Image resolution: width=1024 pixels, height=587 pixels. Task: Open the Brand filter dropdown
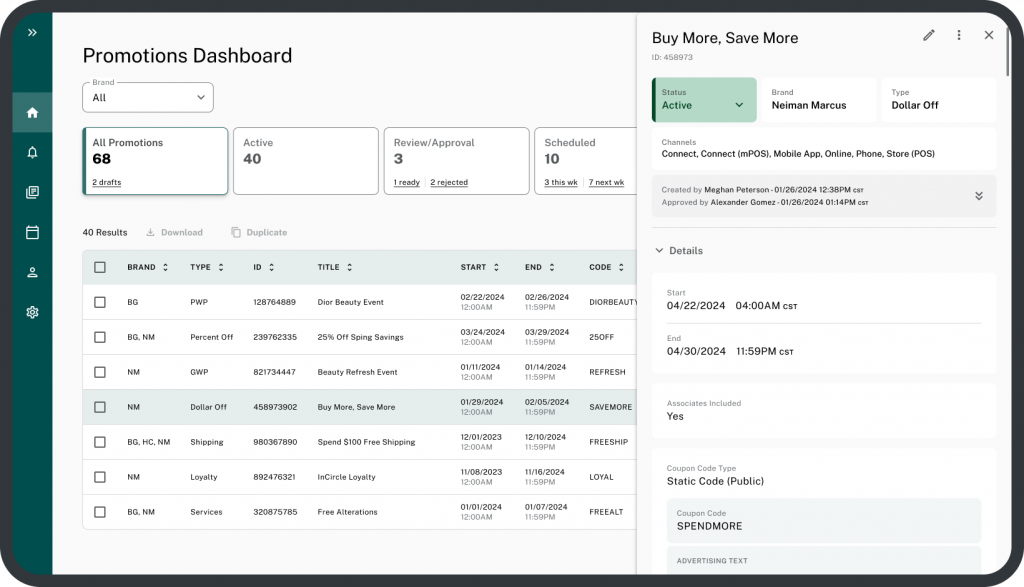pos(148,97)
